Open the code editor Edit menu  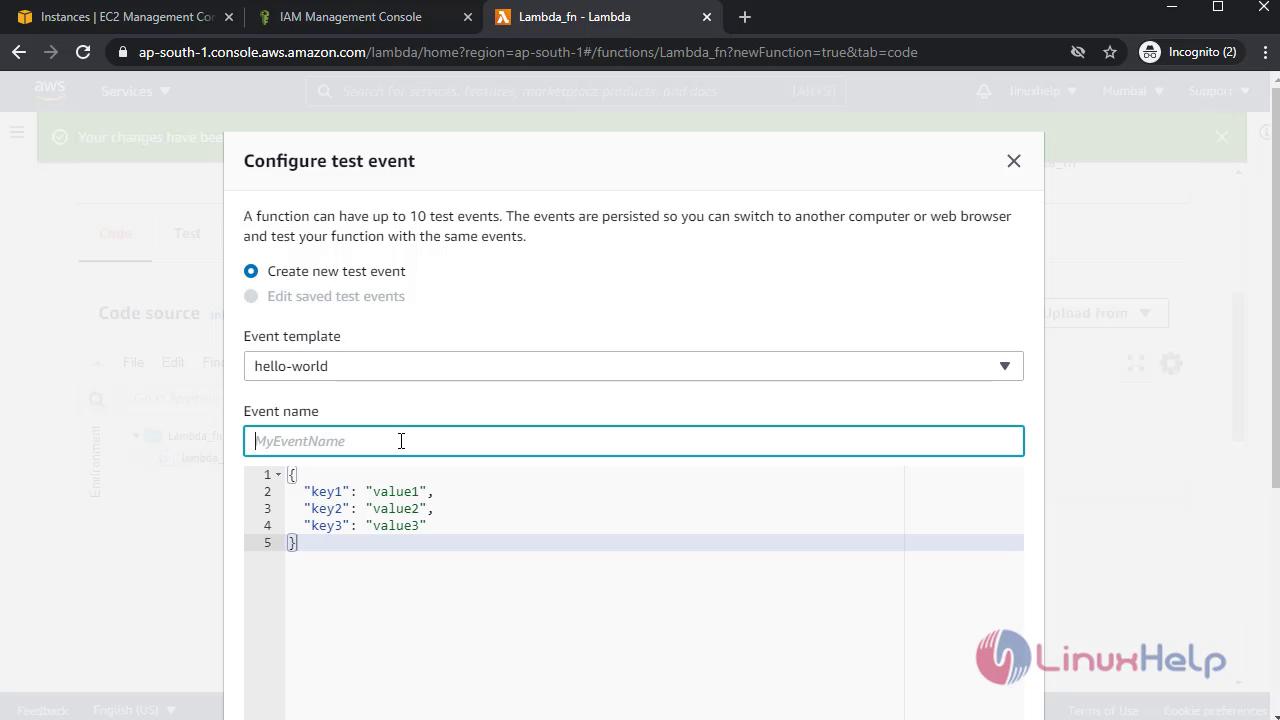pyautogui.click(x=173, y=362)
